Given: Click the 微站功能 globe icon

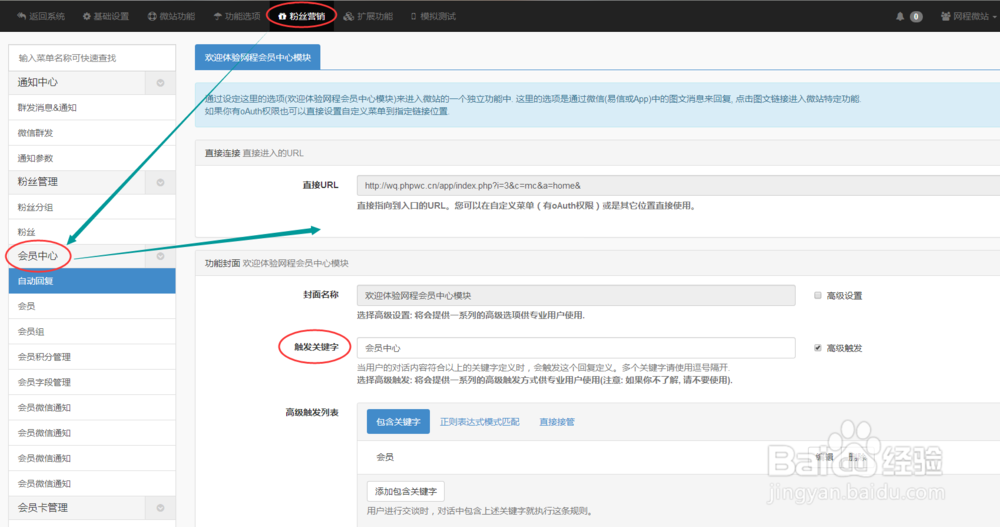Looking at the screenshot, I should tap(152, 16).
